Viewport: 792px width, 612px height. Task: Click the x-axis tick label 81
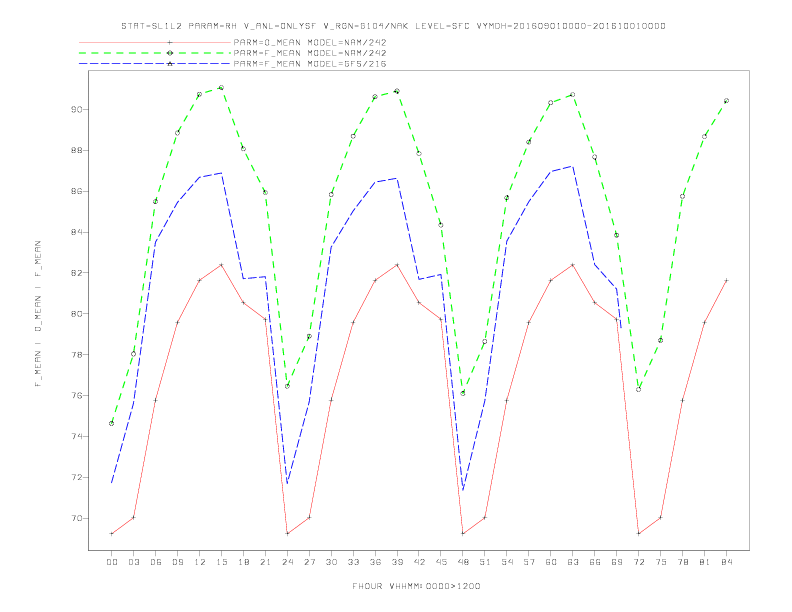click(705, 562)
